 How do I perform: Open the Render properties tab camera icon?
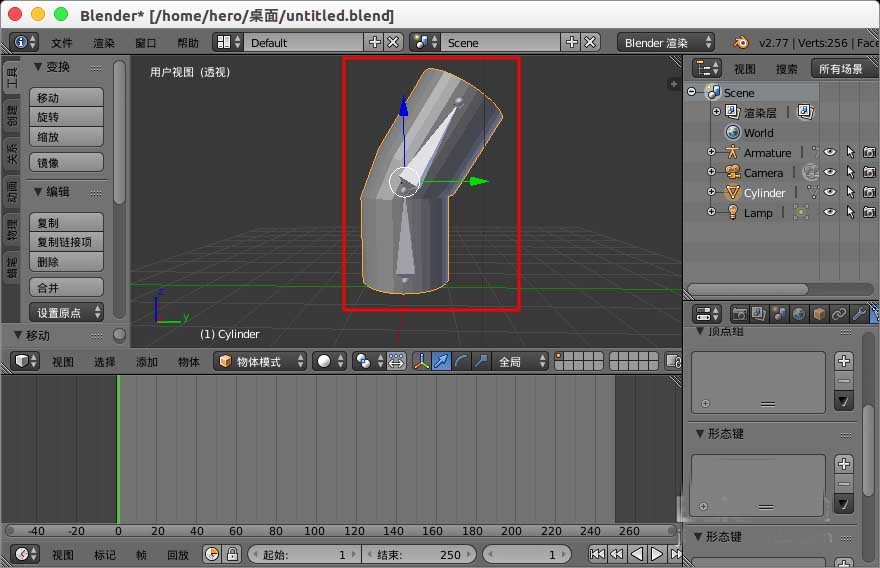[x=740, y=314]
